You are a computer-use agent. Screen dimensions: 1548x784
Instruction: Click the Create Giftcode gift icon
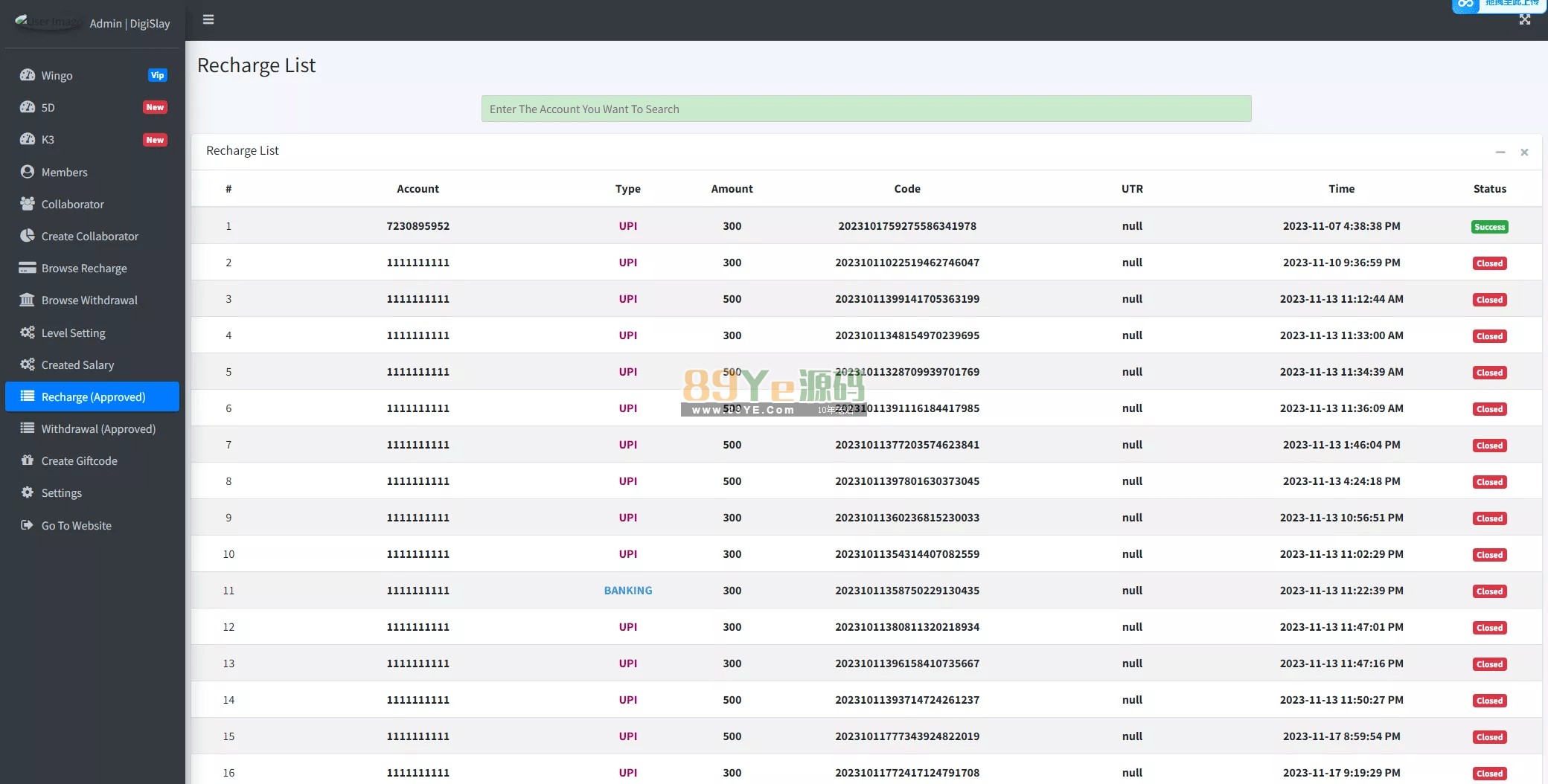28,460
